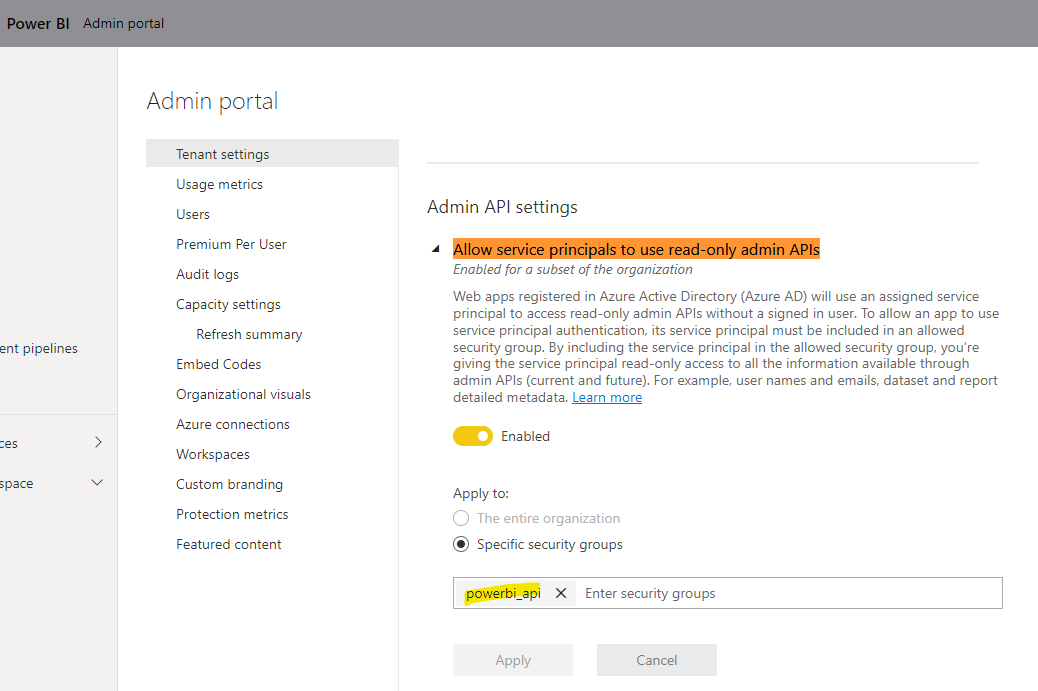
Task: Click the Apply button
Action: coord(513,660)
